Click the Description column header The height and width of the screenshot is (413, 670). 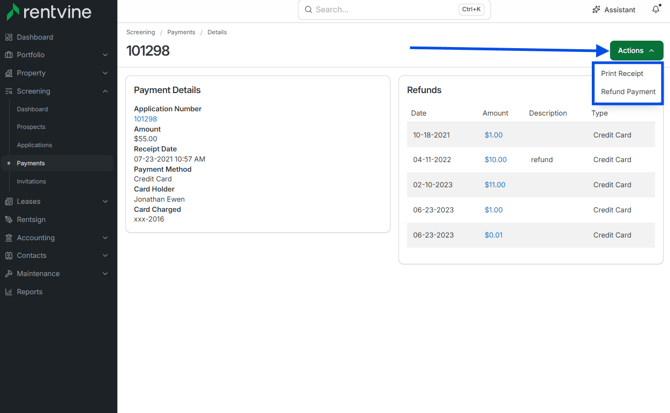tap(548, 113)
